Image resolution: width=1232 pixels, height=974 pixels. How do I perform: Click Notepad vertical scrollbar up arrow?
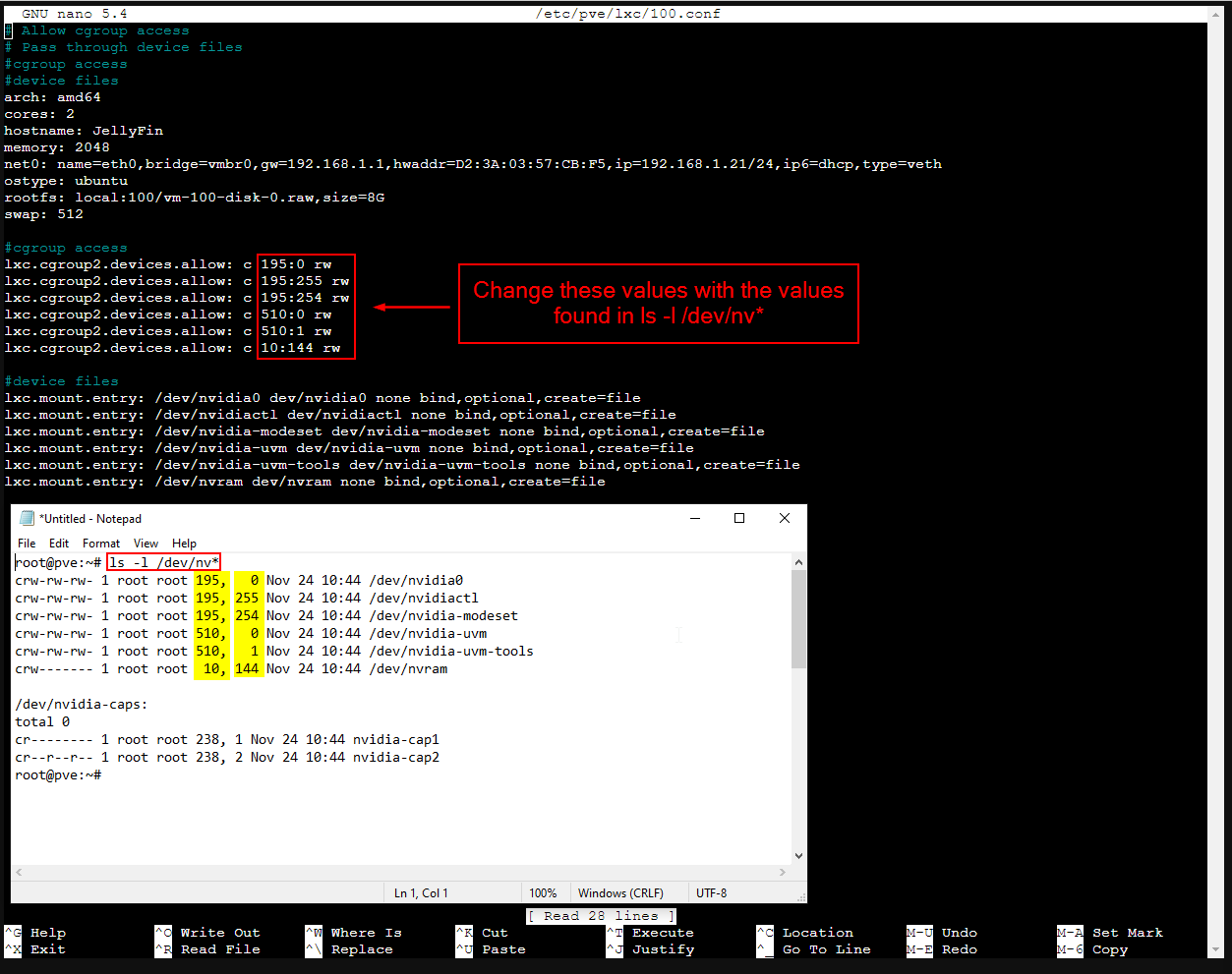[x=798, y=562]
